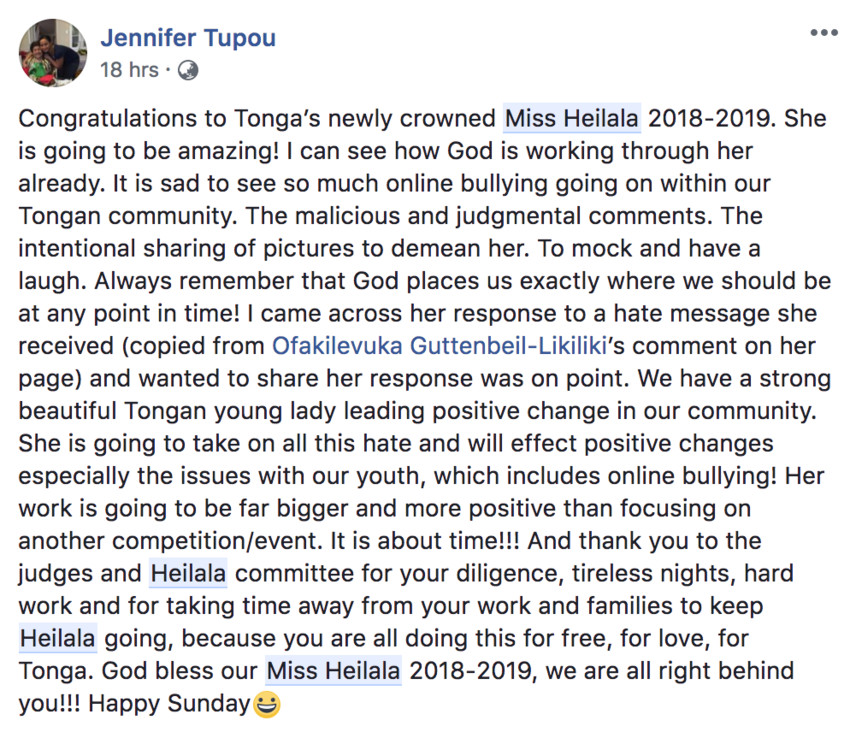Click highlighted Miss Heilala after 'God bless our'
Viewport: 850px width, 732px height.
pos(333,671)
